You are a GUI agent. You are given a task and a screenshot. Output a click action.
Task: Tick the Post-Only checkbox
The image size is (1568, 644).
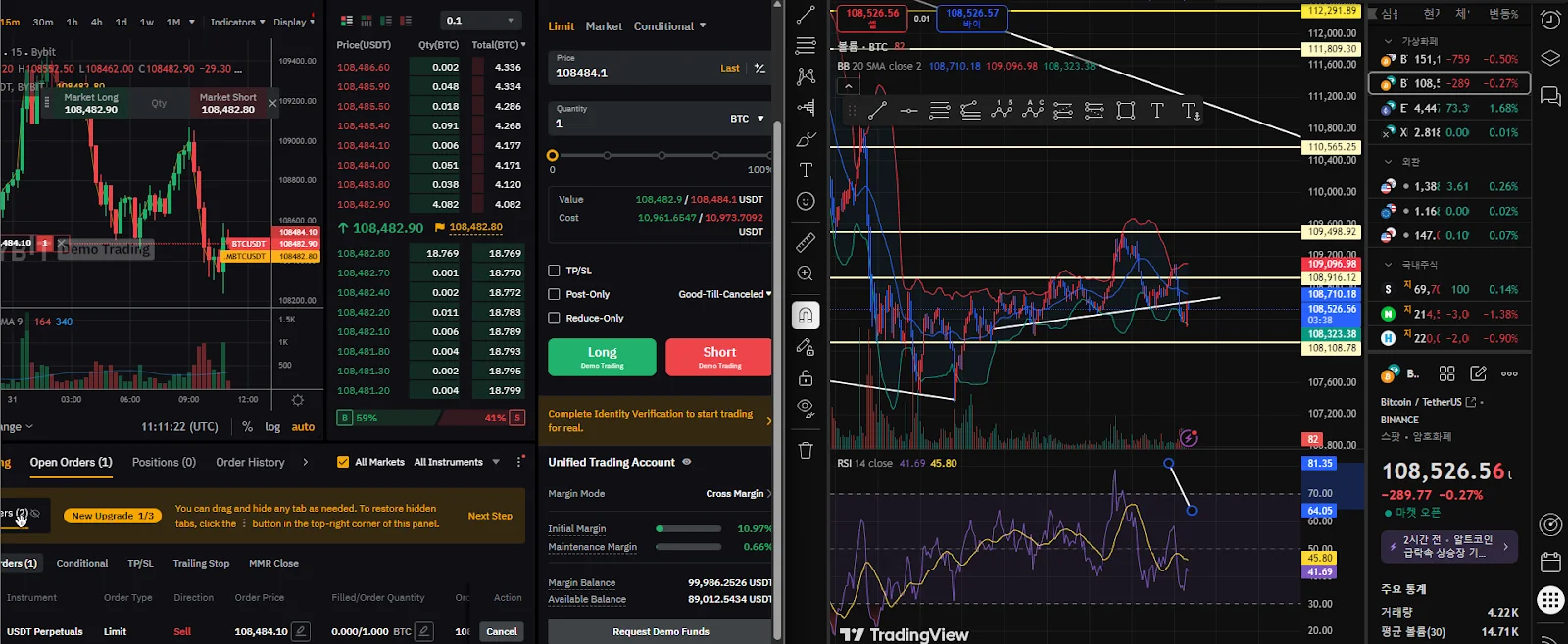tap(554, 294)
